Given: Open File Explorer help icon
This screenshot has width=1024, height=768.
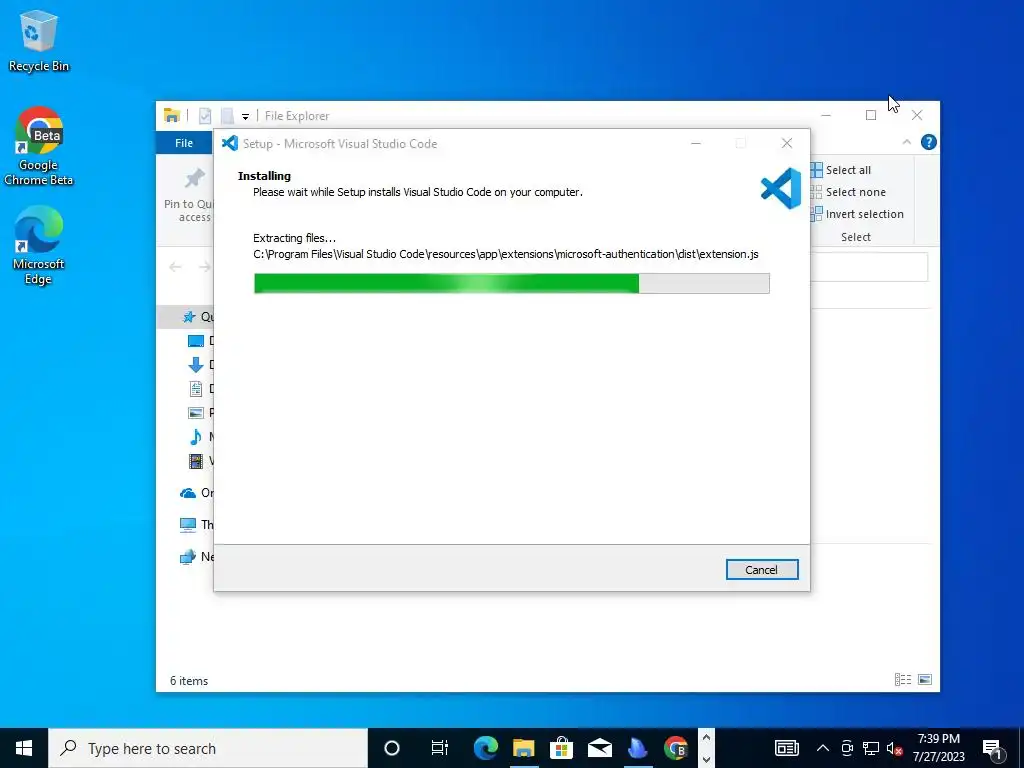Looking at the screenshot, I should pyautogui.click(x=928, y=142).
